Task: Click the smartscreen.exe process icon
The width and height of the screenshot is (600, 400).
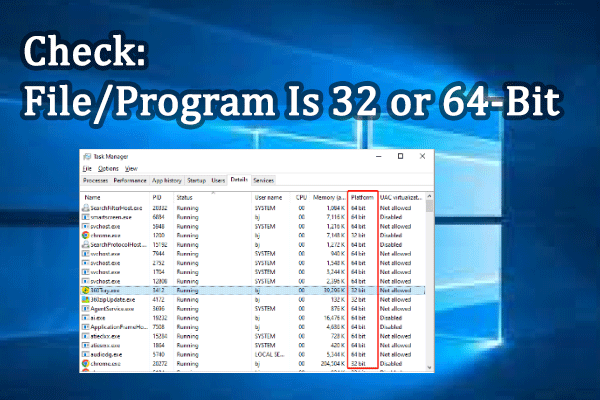Action: pos(86,217)
